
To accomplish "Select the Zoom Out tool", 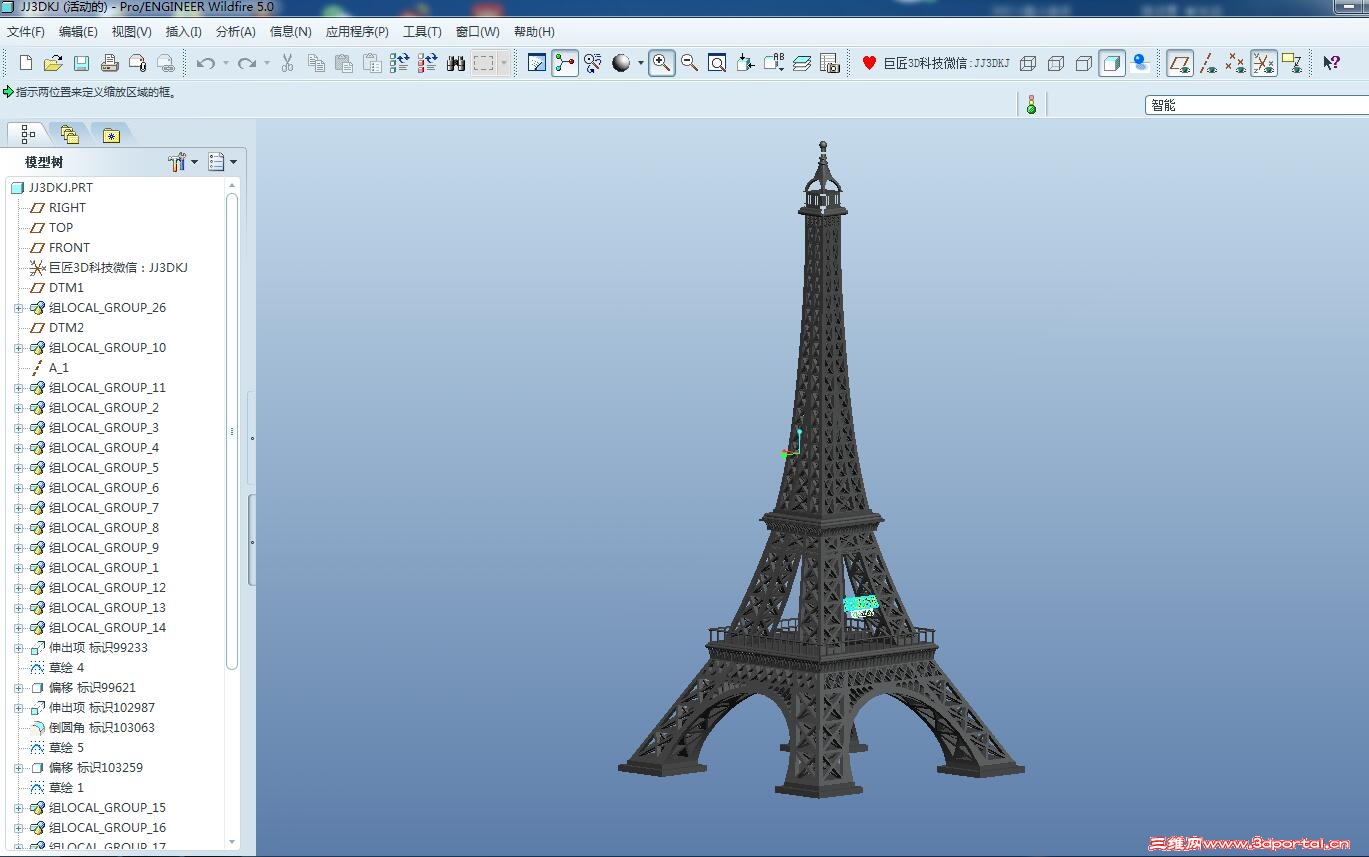I will click(689, 63).
